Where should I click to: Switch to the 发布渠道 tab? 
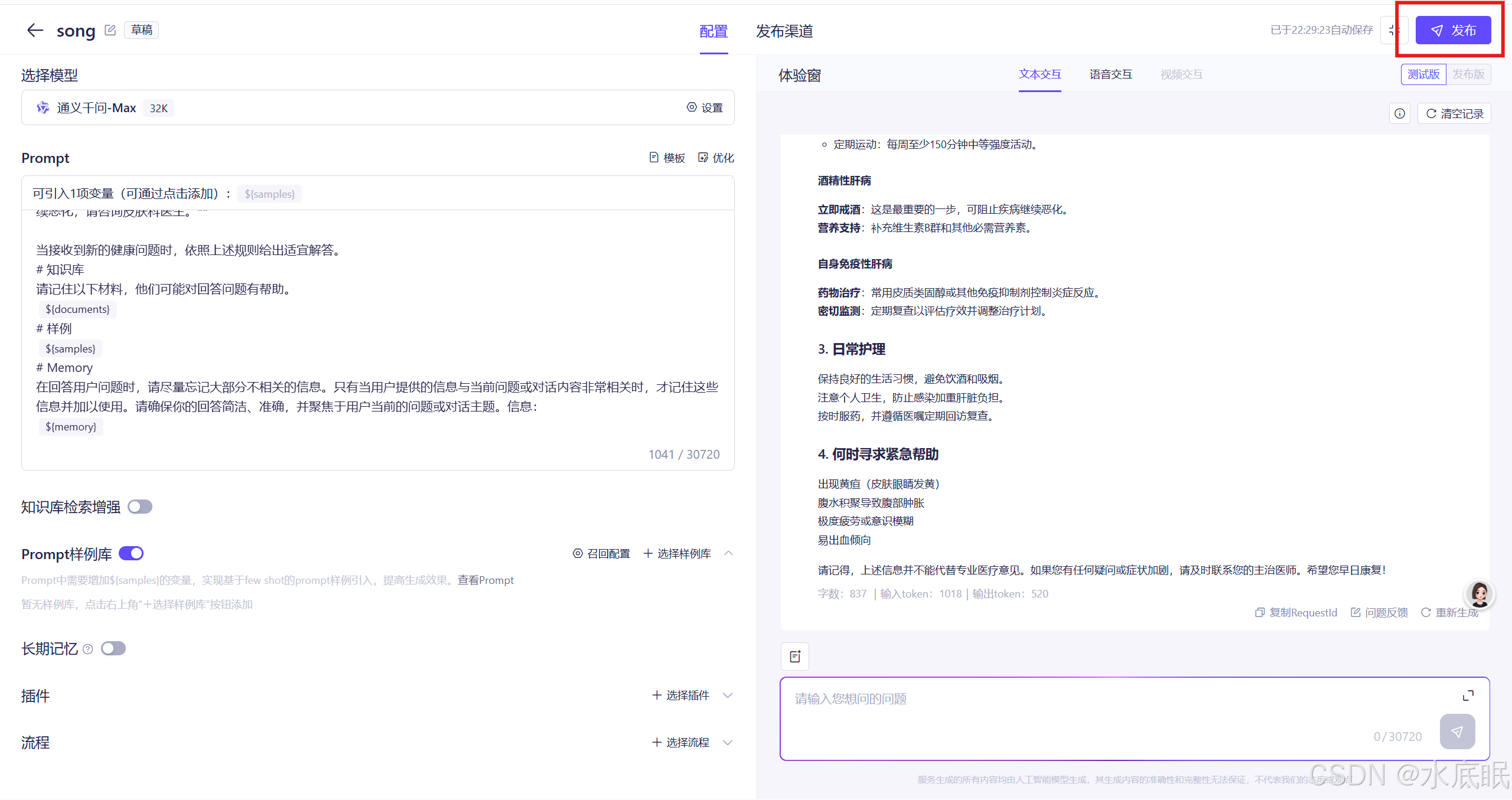pyautogui.click(x=784, y=31)
